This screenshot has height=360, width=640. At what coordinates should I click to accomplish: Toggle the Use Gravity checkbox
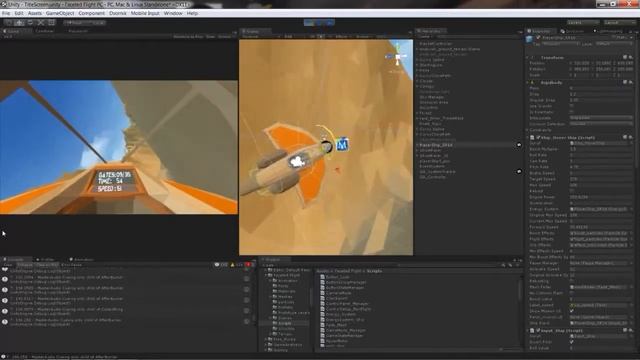pos(571,106)
